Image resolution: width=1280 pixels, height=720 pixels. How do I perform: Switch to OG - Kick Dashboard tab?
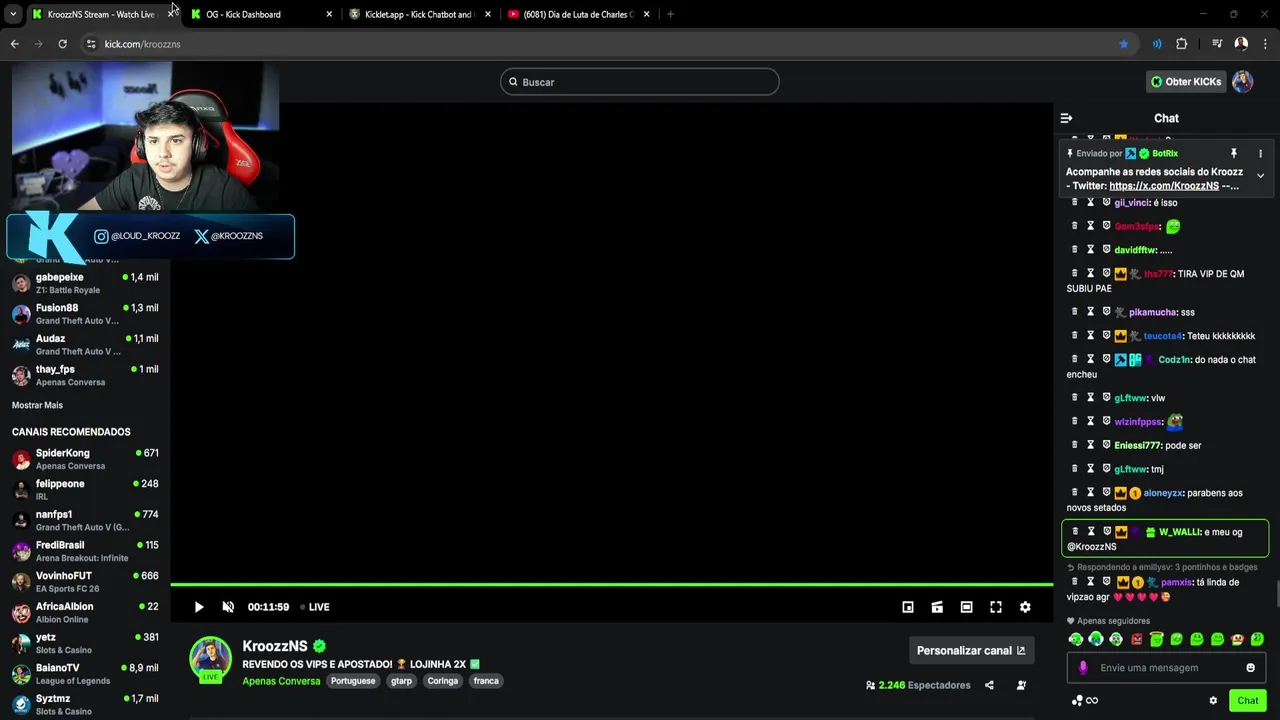(x=260, y=14)
